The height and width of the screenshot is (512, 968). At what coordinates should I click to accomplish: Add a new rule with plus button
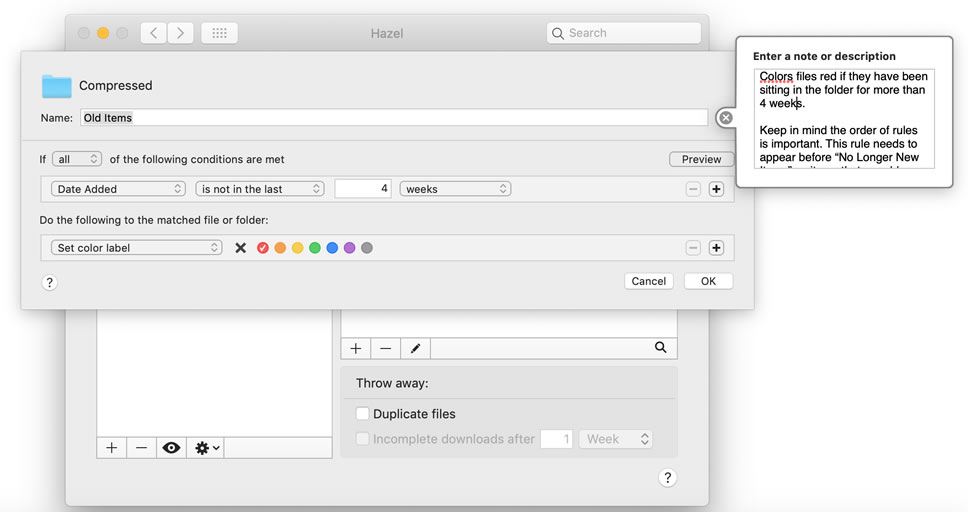tap(356, 348)
